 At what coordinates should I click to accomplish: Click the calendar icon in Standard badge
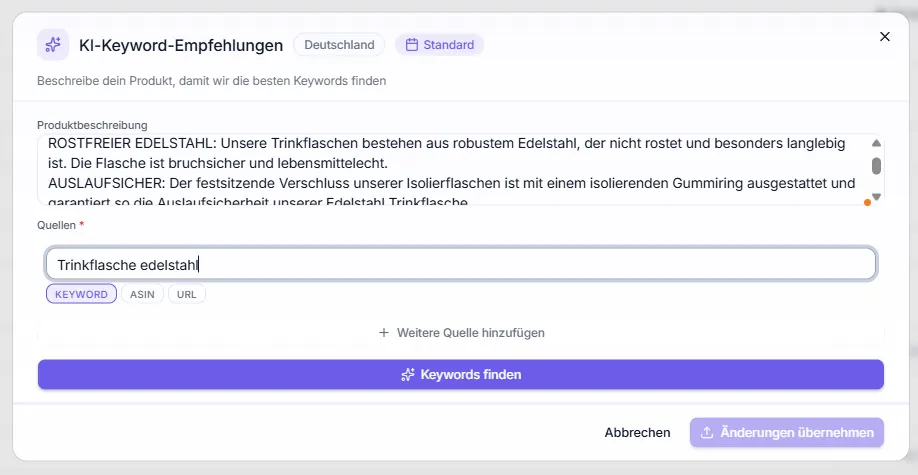tap(412, 45)
